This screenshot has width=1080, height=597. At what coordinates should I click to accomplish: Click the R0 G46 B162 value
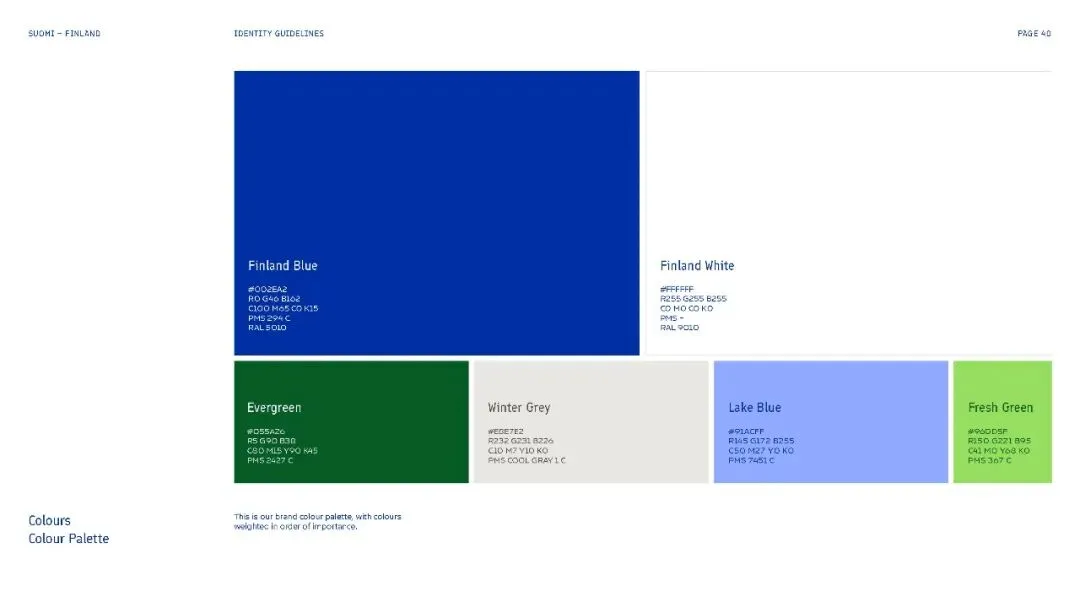pos(274,299)
